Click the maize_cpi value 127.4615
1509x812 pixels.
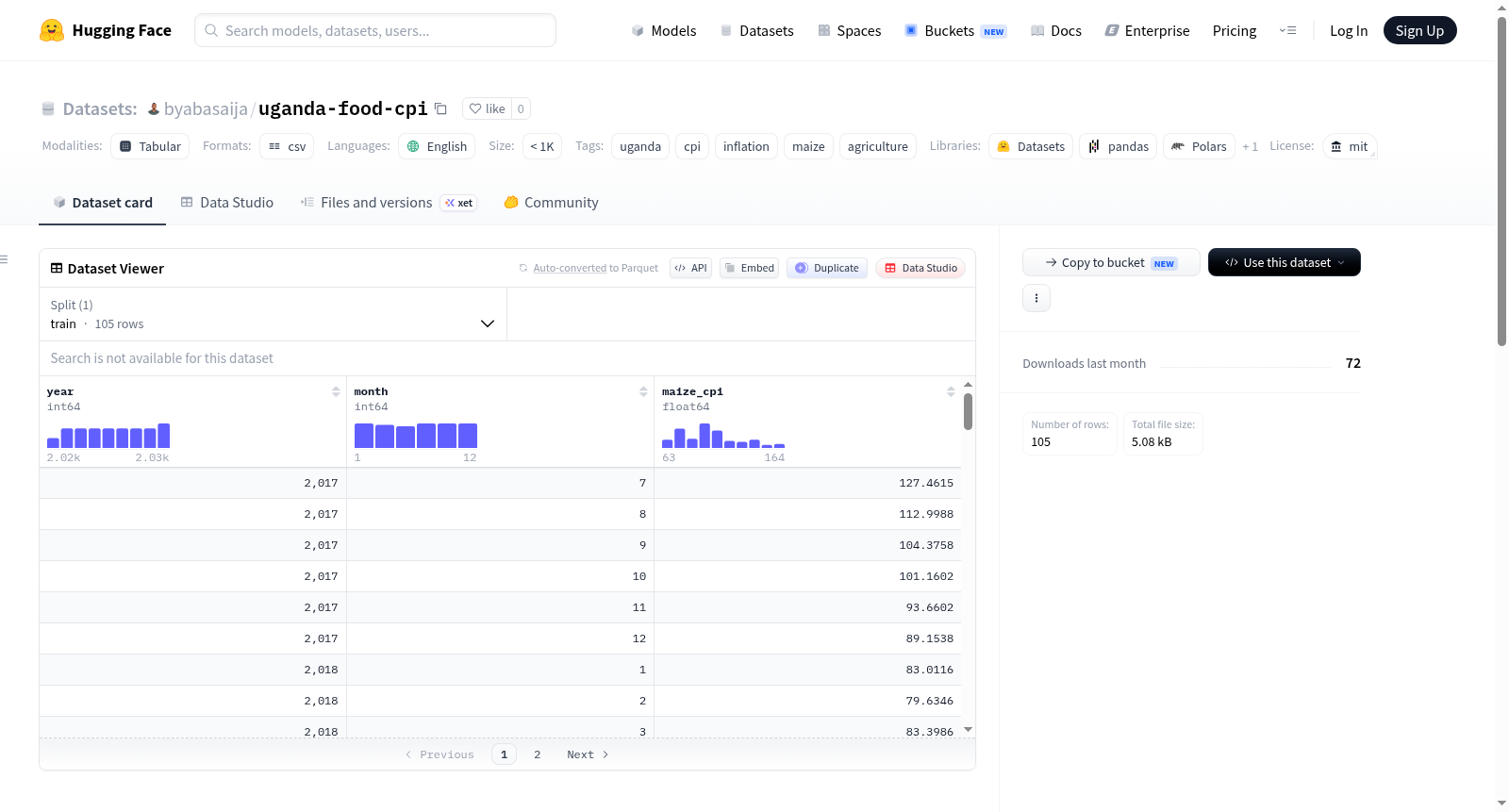[926, 483]
